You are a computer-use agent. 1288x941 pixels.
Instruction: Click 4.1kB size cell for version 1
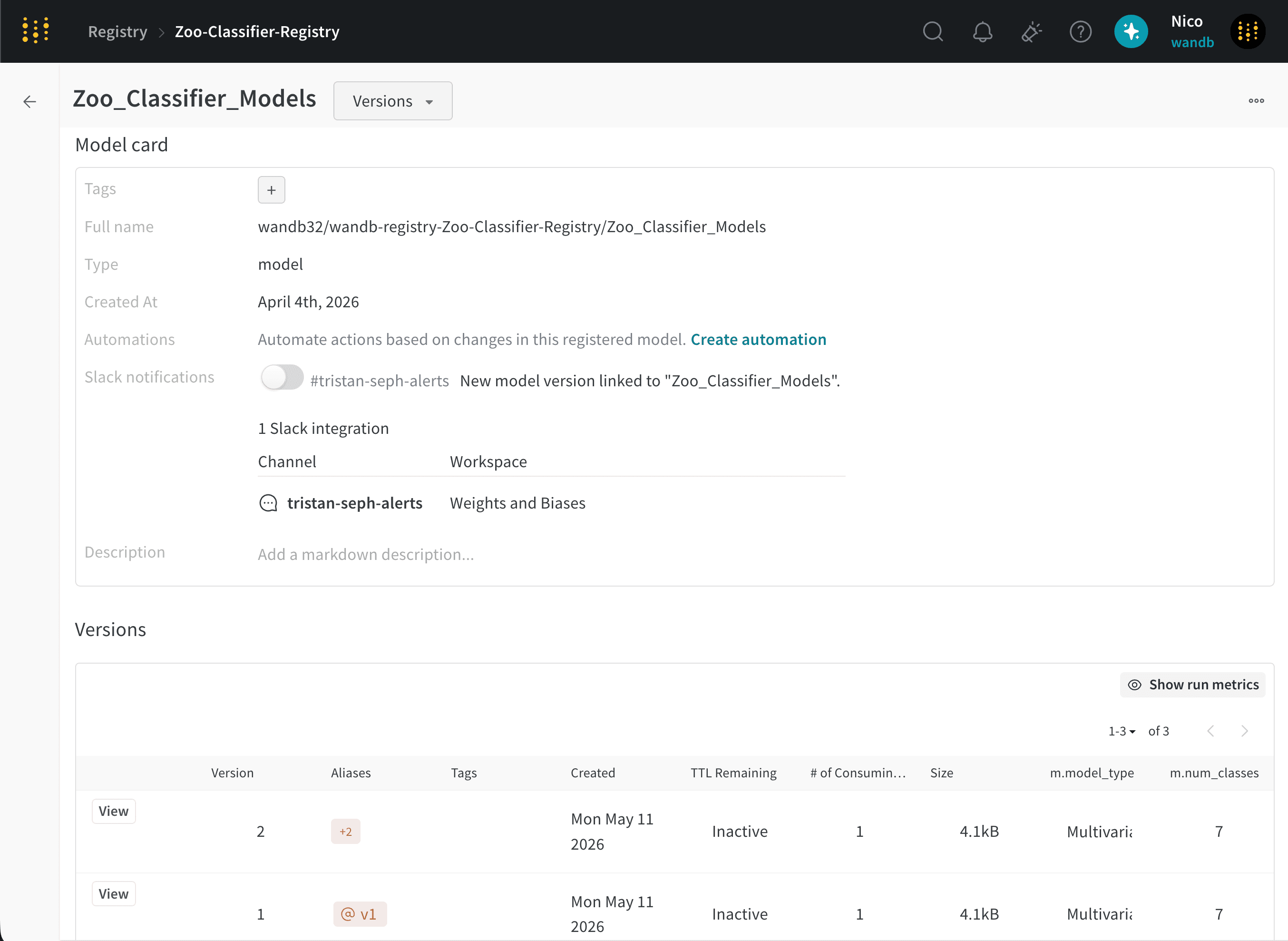click(979, 914)
